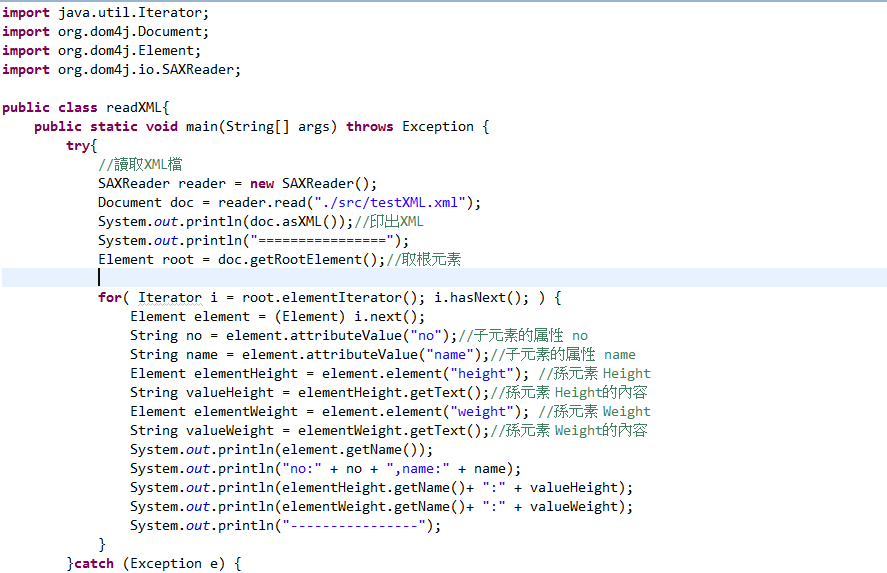This screenshot has height=573, width=887.
Task: Click the comment '//孫元素 Height'
Action: pos(595,374)
